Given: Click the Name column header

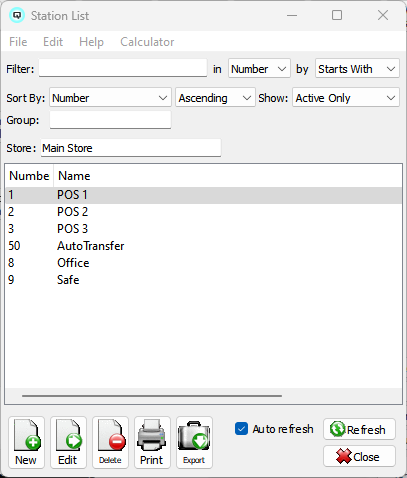Looking at the screenshot, I should [74, 176].
